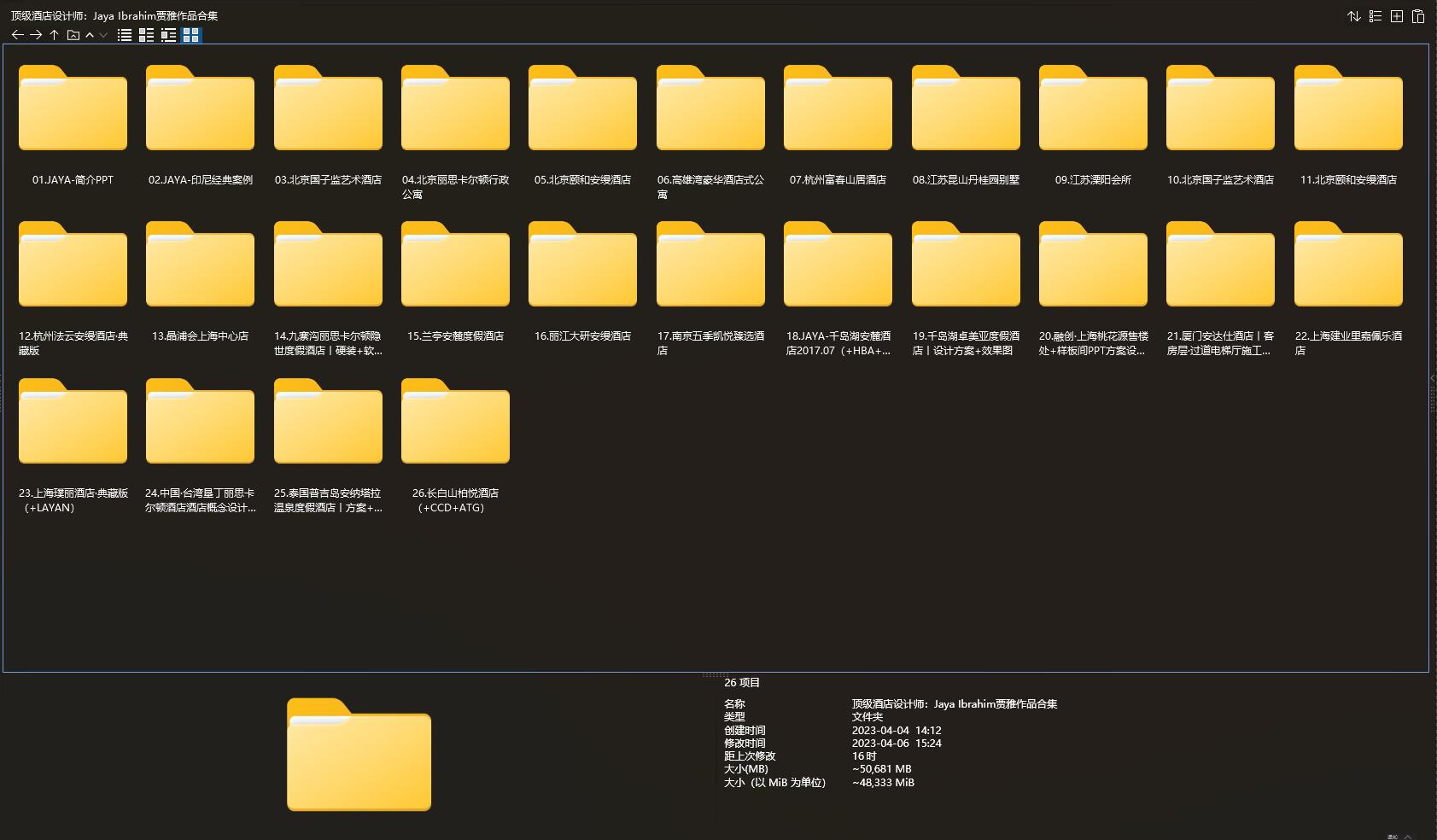Select folder icon 04.北京丽思卡尔顿行政公寓
Image resolution: width=1437 pixels, height=840 pixels.
[x=455, y=108]
